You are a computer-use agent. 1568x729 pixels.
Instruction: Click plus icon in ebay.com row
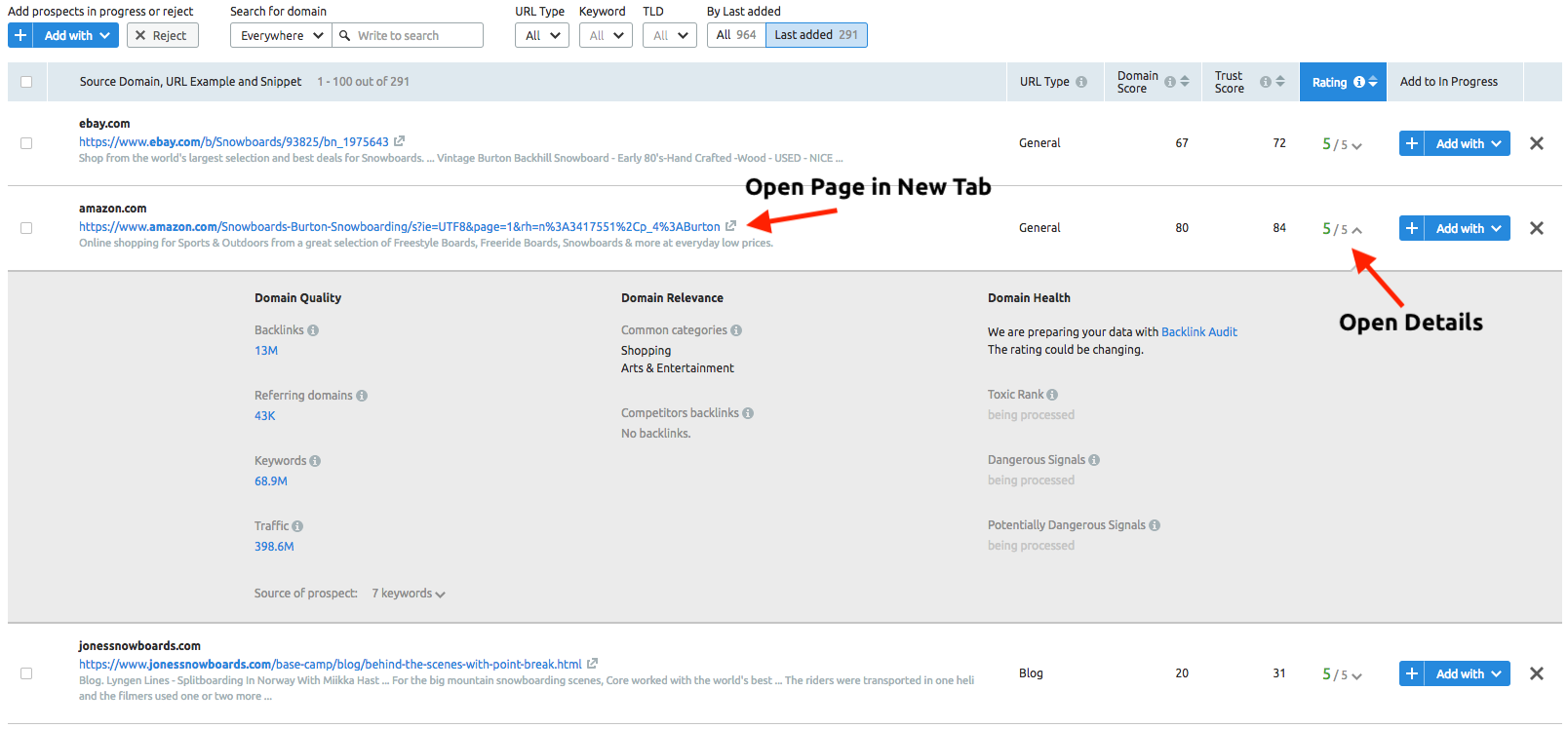[x=1412, y=143]
